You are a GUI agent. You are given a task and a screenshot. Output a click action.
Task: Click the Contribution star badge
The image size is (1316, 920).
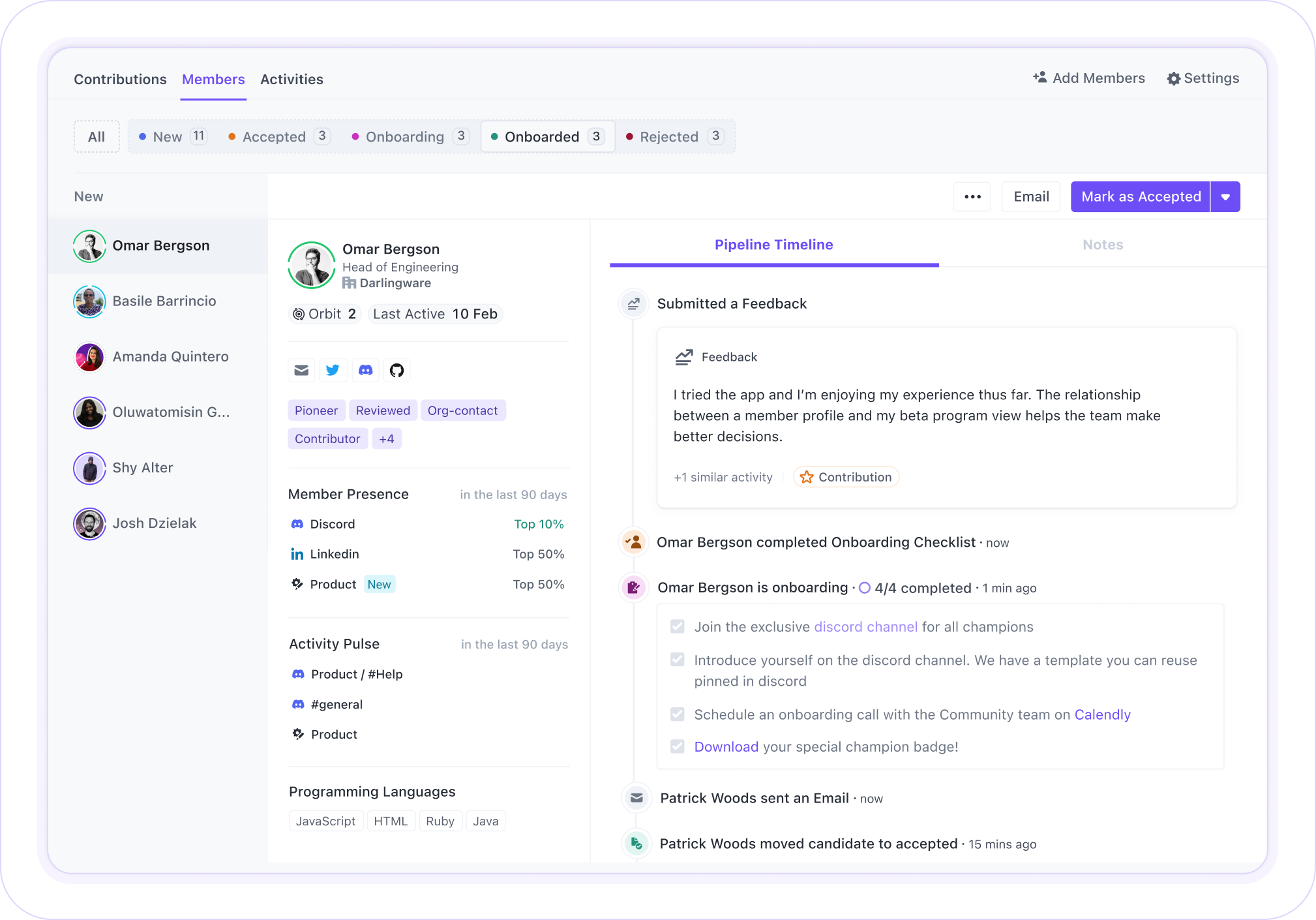[x=846, y=477]
